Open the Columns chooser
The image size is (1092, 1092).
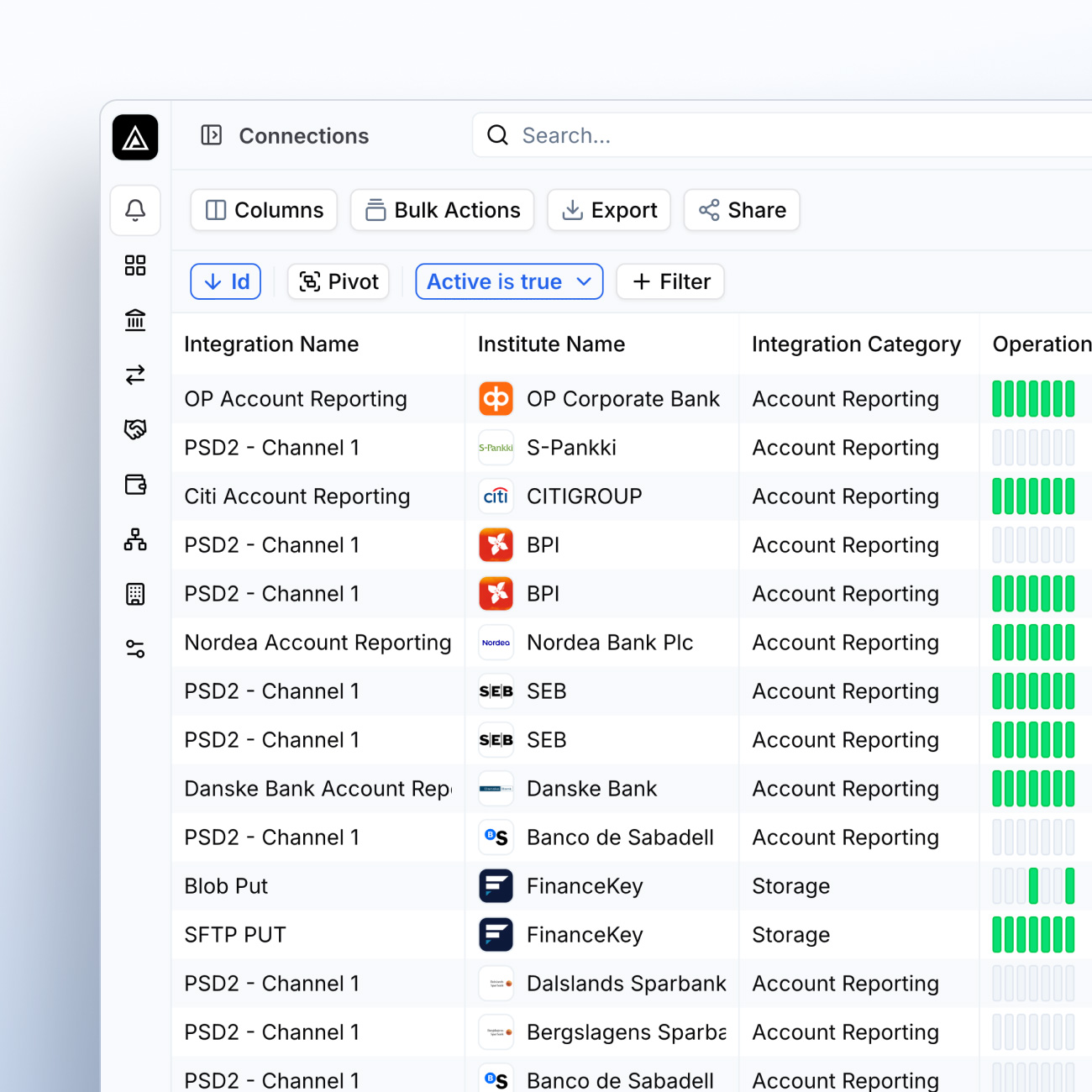(x=264, y=210)
